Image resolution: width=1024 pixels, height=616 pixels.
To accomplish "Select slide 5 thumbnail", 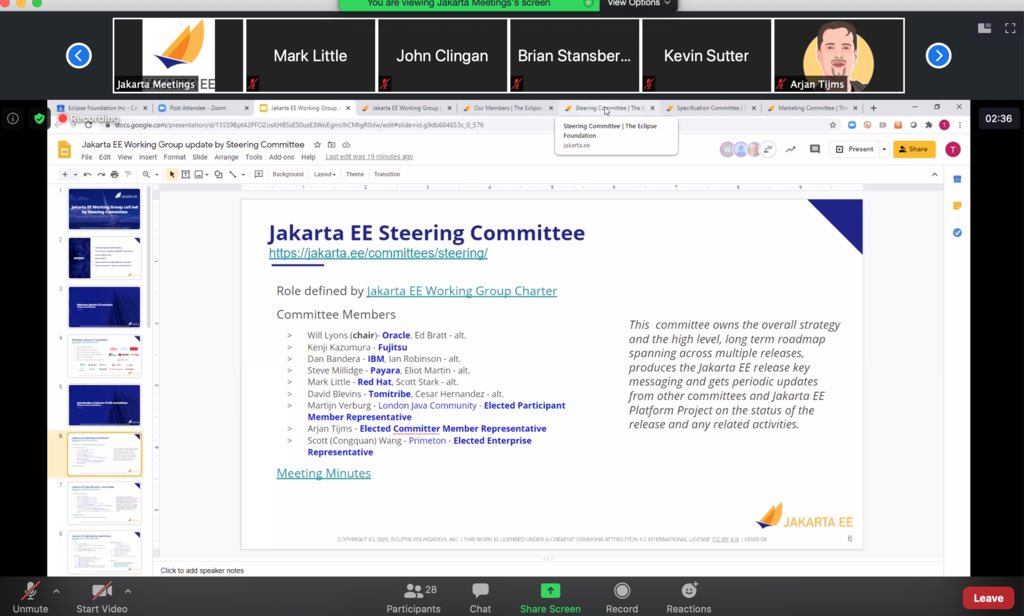I will (104, 405).
